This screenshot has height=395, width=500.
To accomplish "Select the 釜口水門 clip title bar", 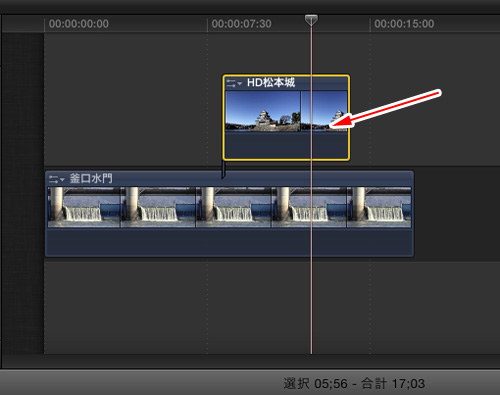I will 229,179.
